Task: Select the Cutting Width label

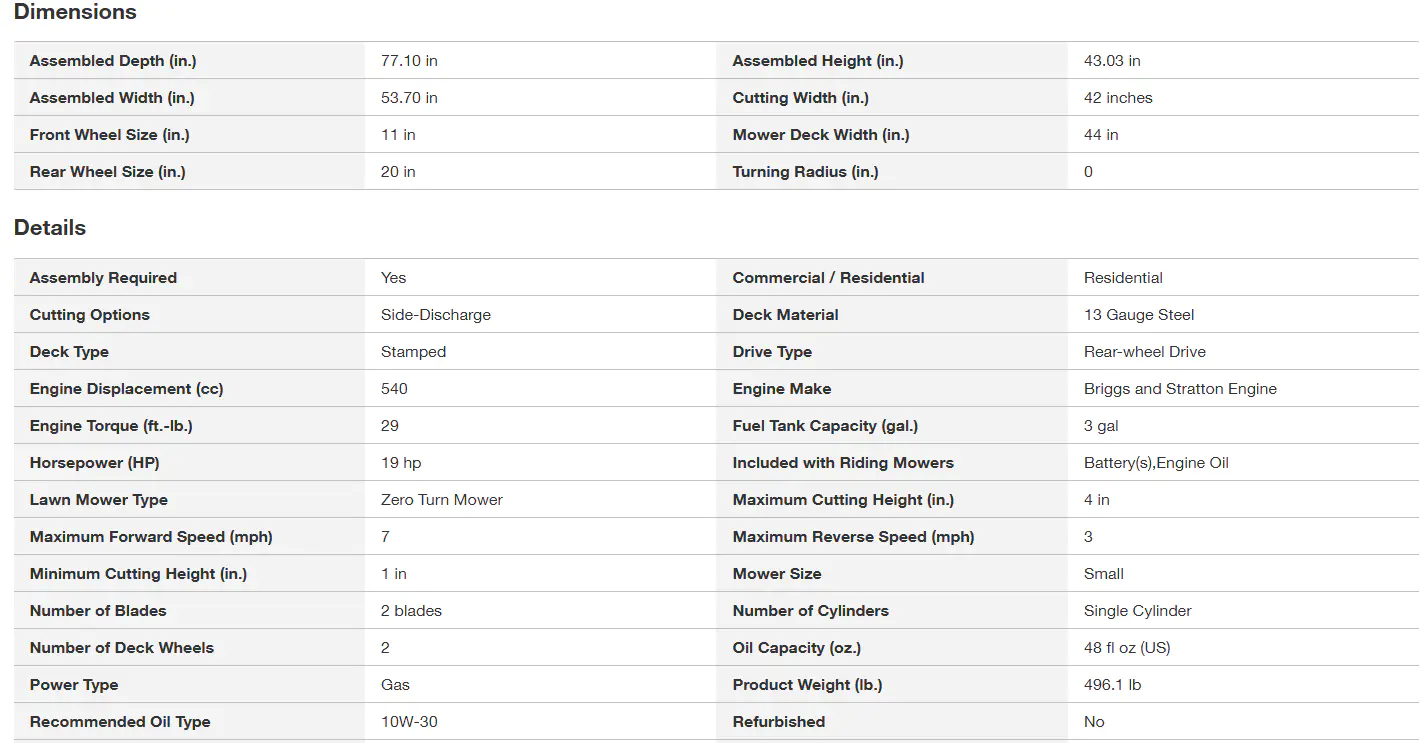Action: [800, 98]
